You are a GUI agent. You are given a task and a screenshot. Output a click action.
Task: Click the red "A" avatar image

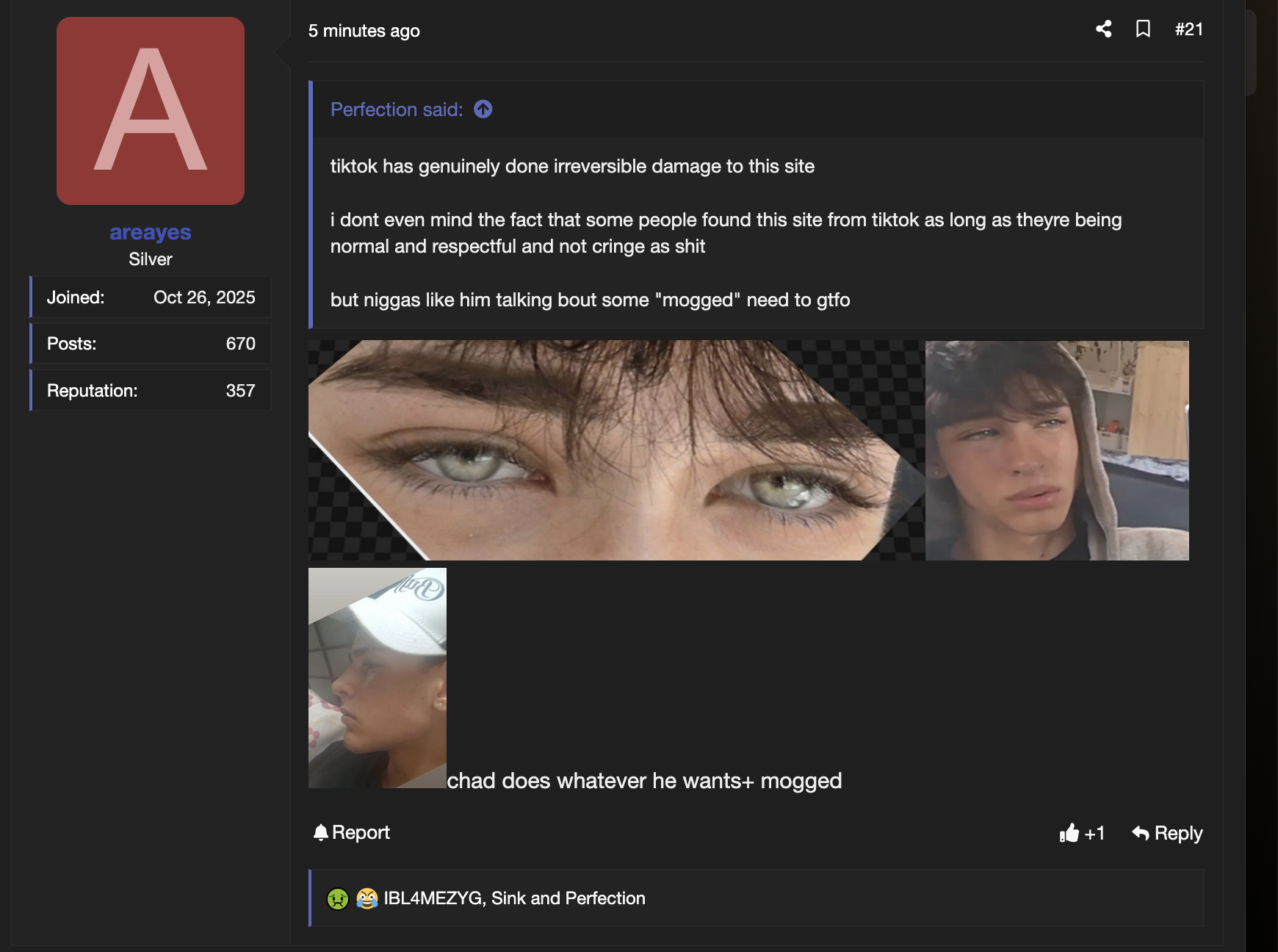[x=151, y=111]
